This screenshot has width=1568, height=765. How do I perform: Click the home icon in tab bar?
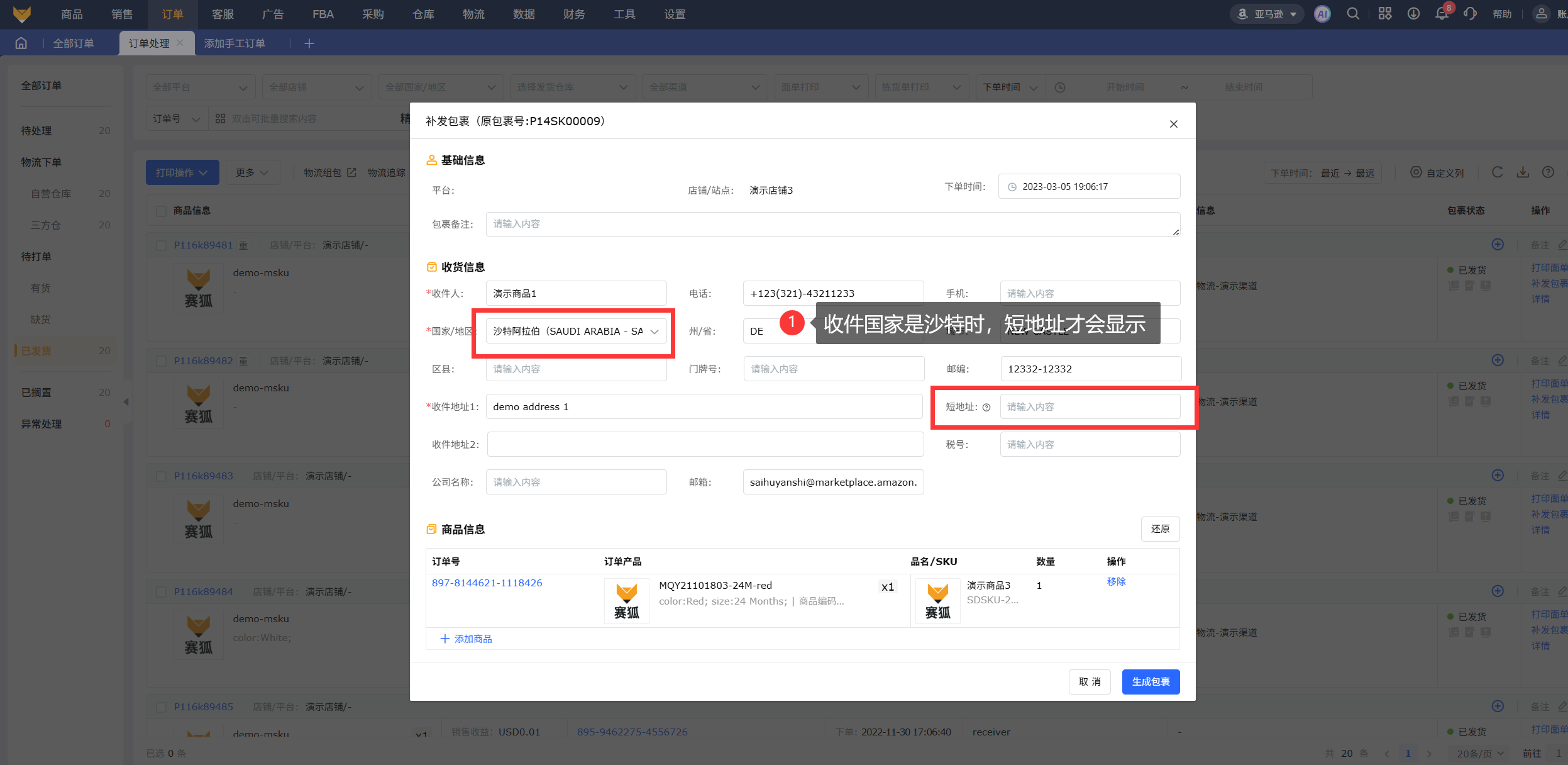[21, 43]
